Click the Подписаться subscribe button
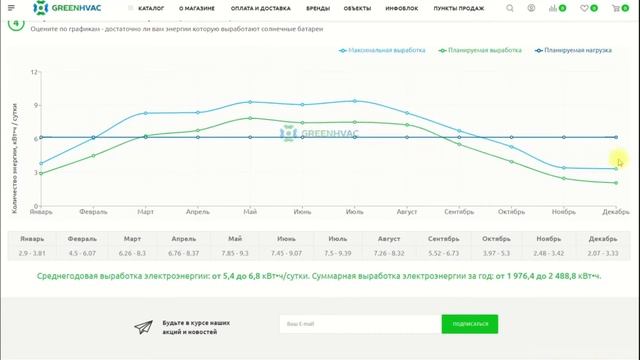Viewport: 640px width, 360px height. pyautogui.click(x=470, y=324)
